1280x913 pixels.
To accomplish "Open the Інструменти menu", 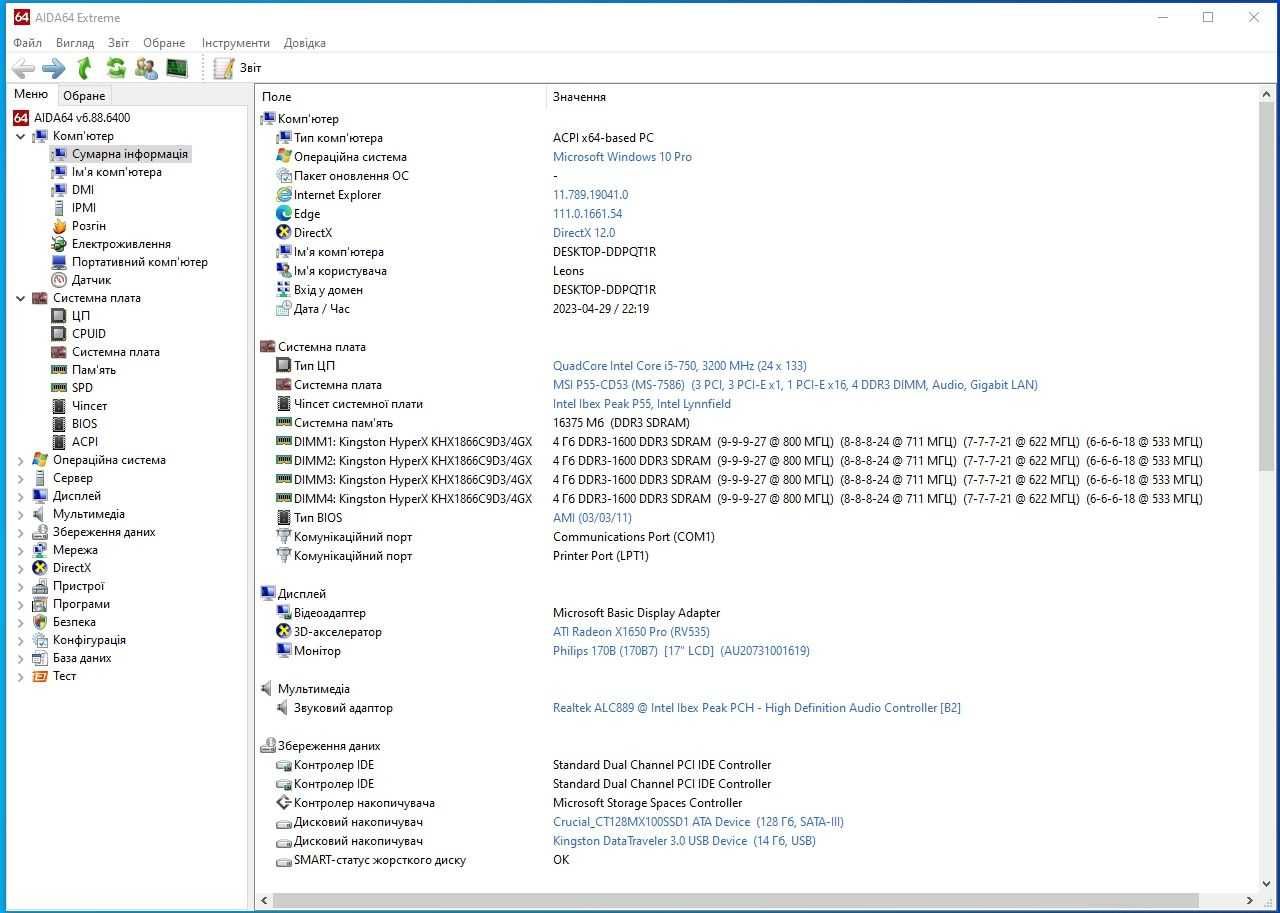I will pyautogui.click(x=236, y=43).
